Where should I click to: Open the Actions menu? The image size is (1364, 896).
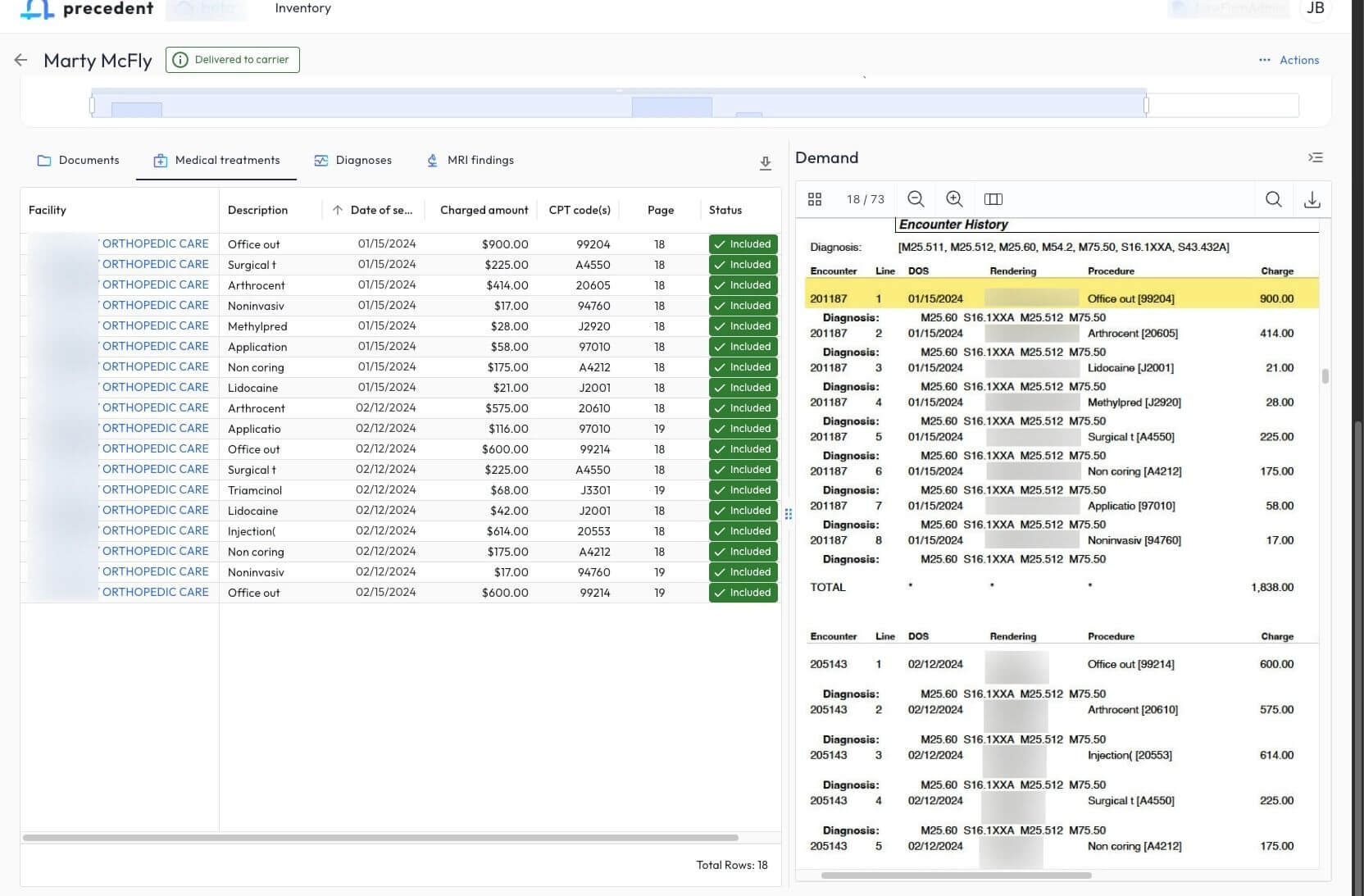(1289, 60)
